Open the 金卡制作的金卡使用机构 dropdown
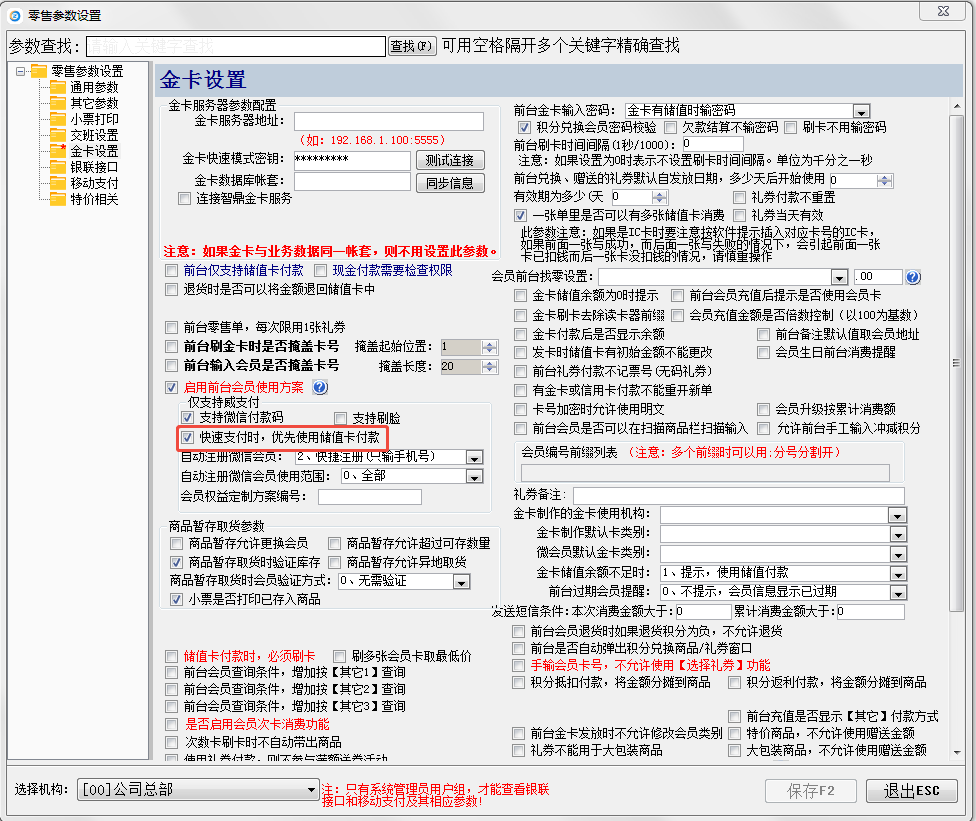 tap(897, 515)
